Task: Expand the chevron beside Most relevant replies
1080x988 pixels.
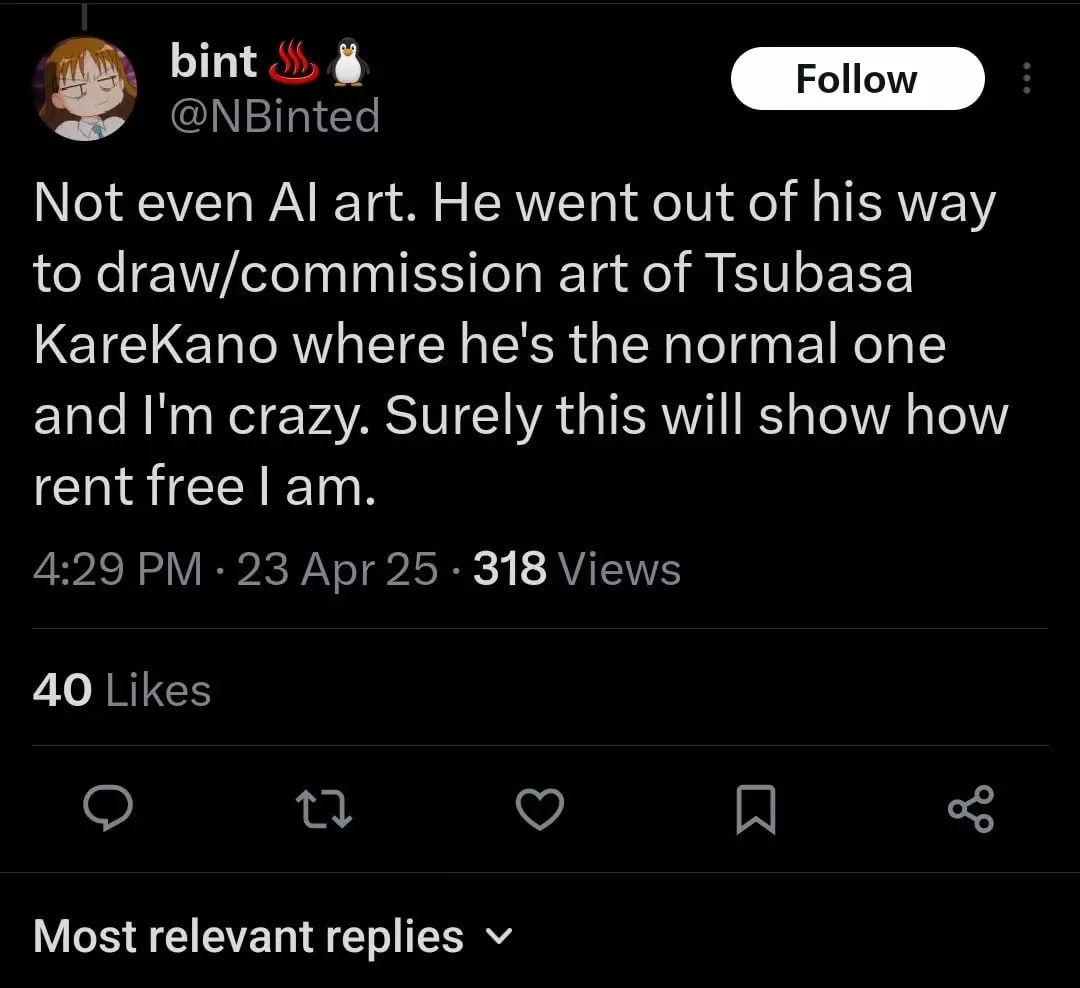Action: (498, 937)
